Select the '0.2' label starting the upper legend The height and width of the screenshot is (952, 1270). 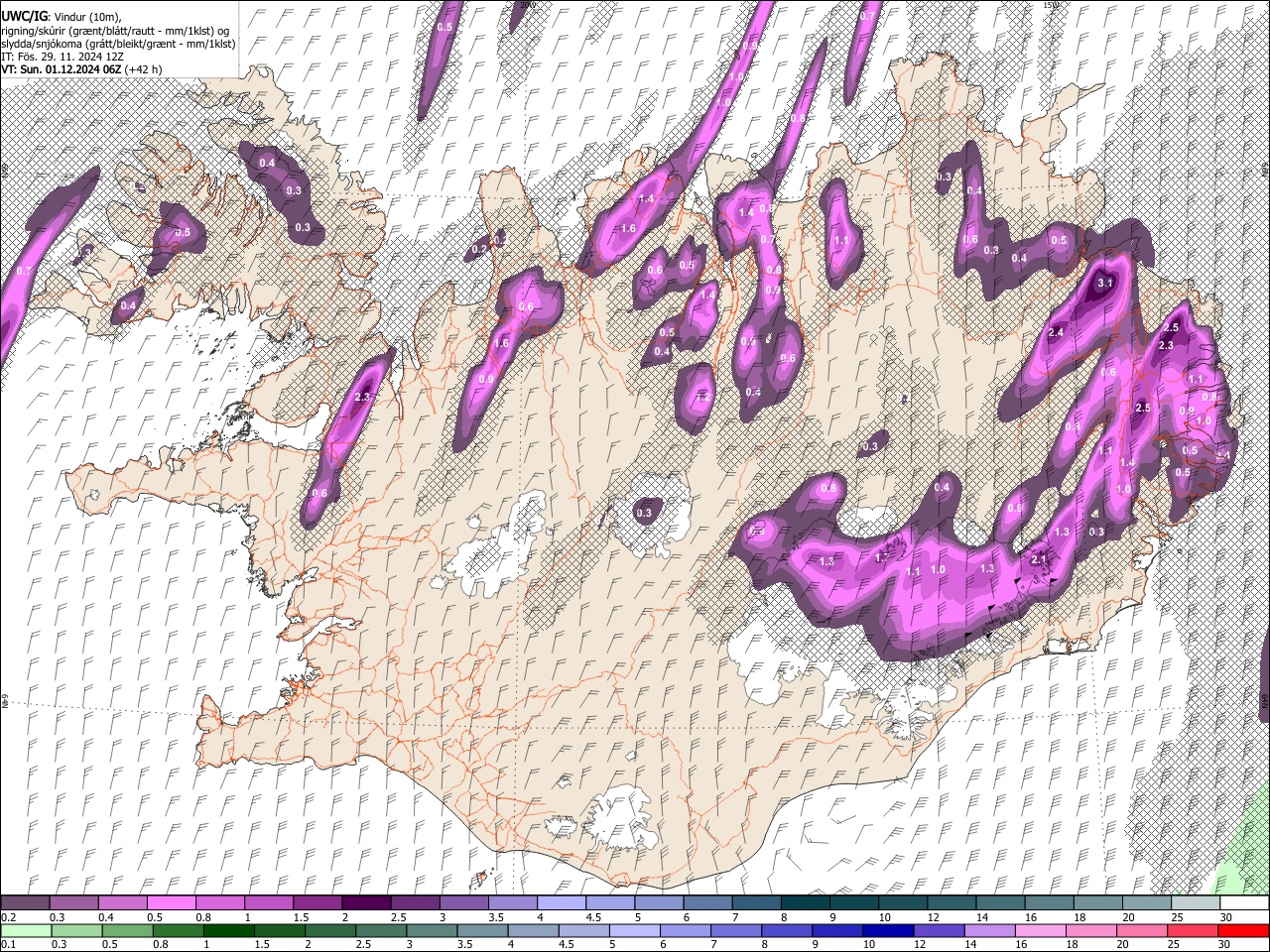coord(8,916)
